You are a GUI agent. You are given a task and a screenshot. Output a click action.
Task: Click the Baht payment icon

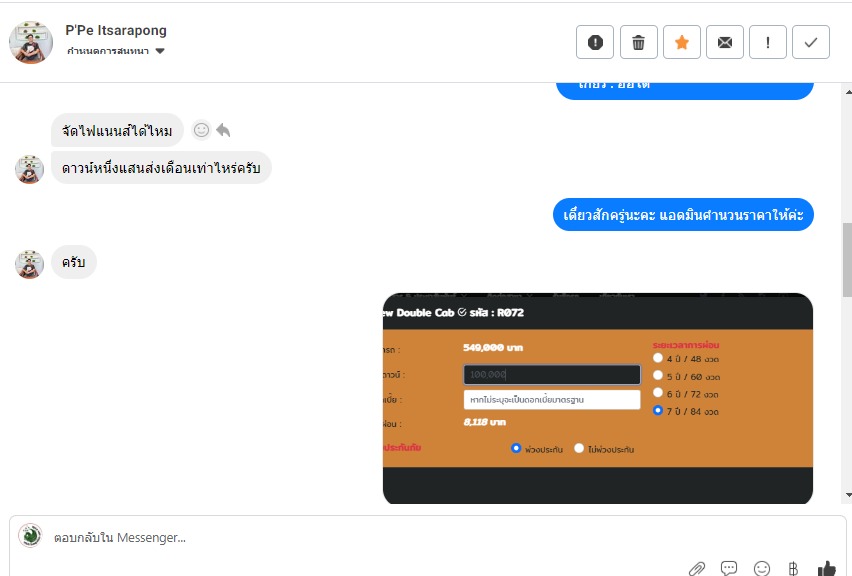point(793,568)
